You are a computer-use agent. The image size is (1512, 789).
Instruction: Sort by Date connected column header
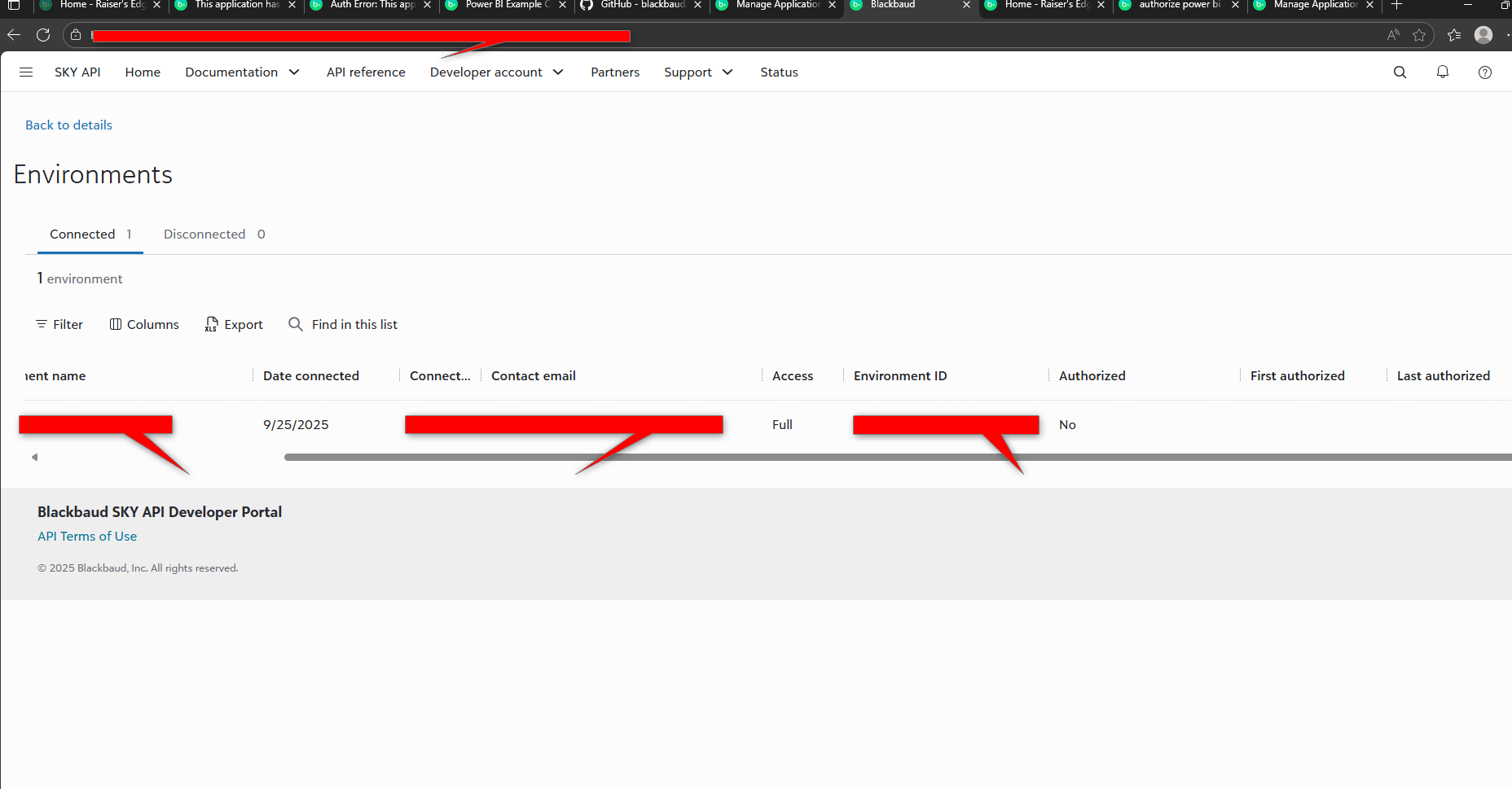tap(311, 376)
